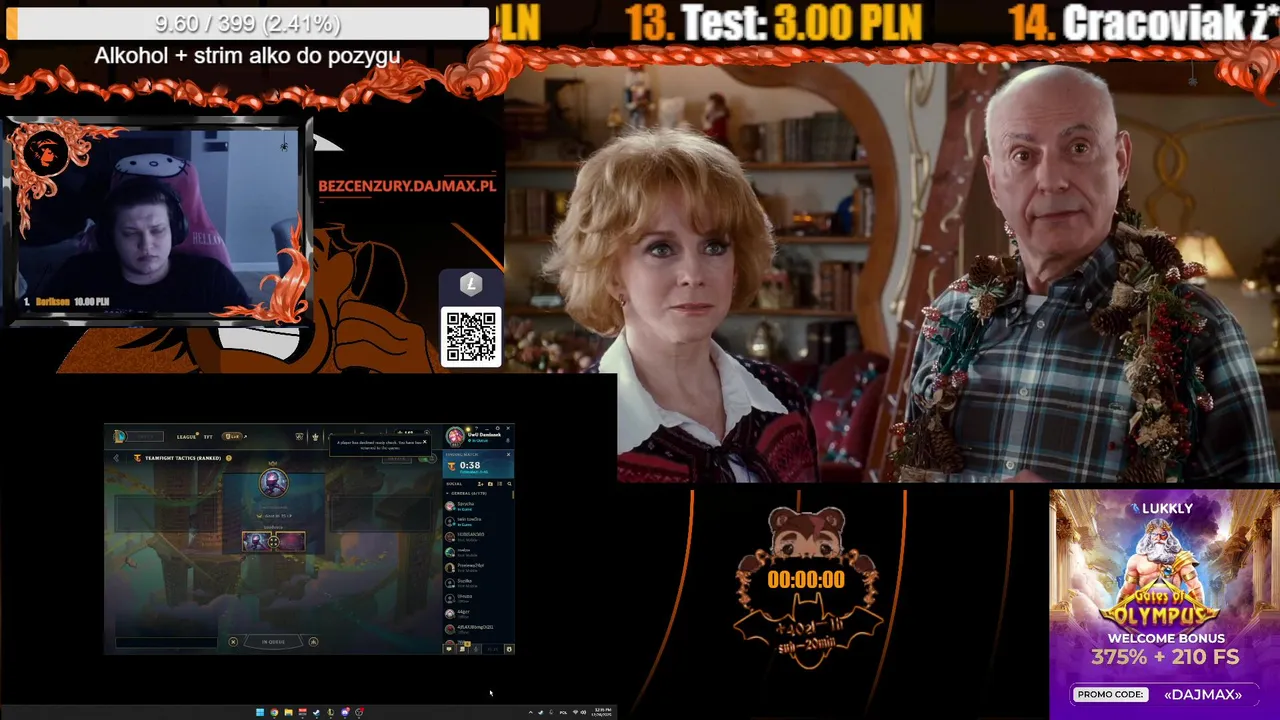The height and width of the screenshot is (720, 1280).
Task: Click the donation goal progress bar
Action: click(248, 23)
